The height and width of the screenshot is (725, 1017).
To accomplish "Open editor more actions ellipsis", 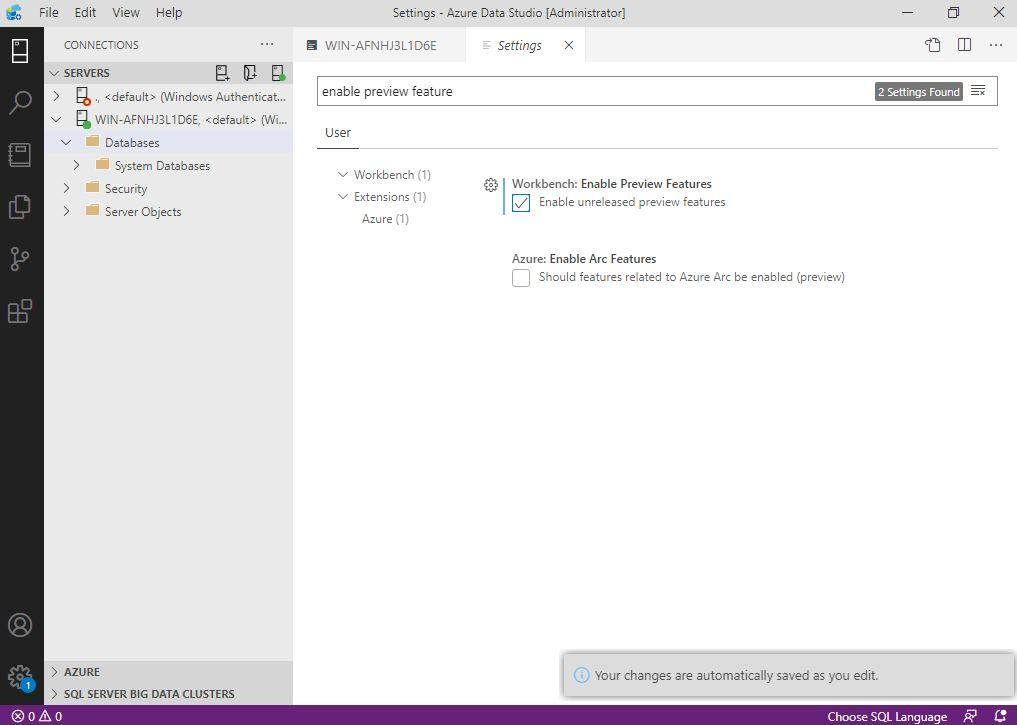I will tap(996, 45).
